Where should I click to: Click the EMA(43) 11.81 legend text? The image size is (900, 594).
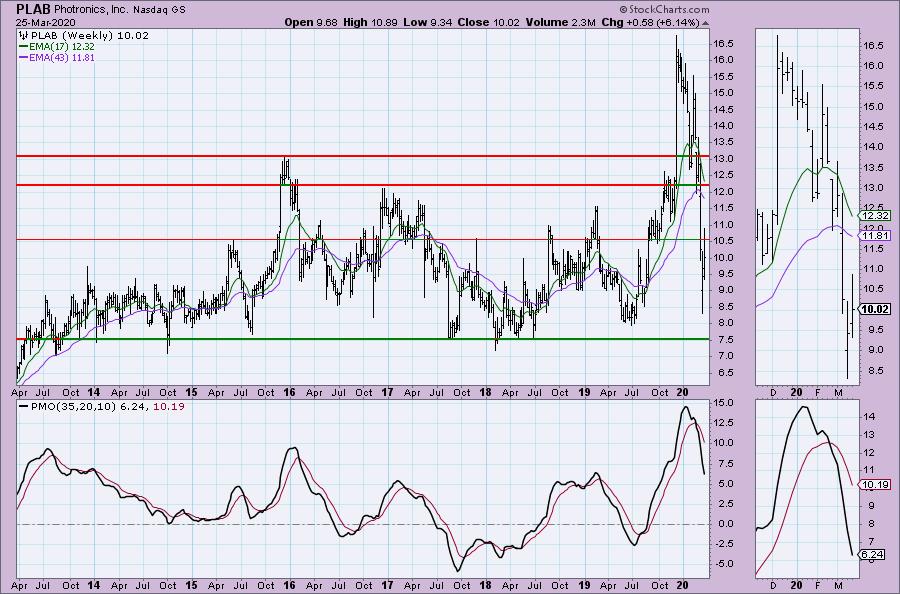point(62,58)
